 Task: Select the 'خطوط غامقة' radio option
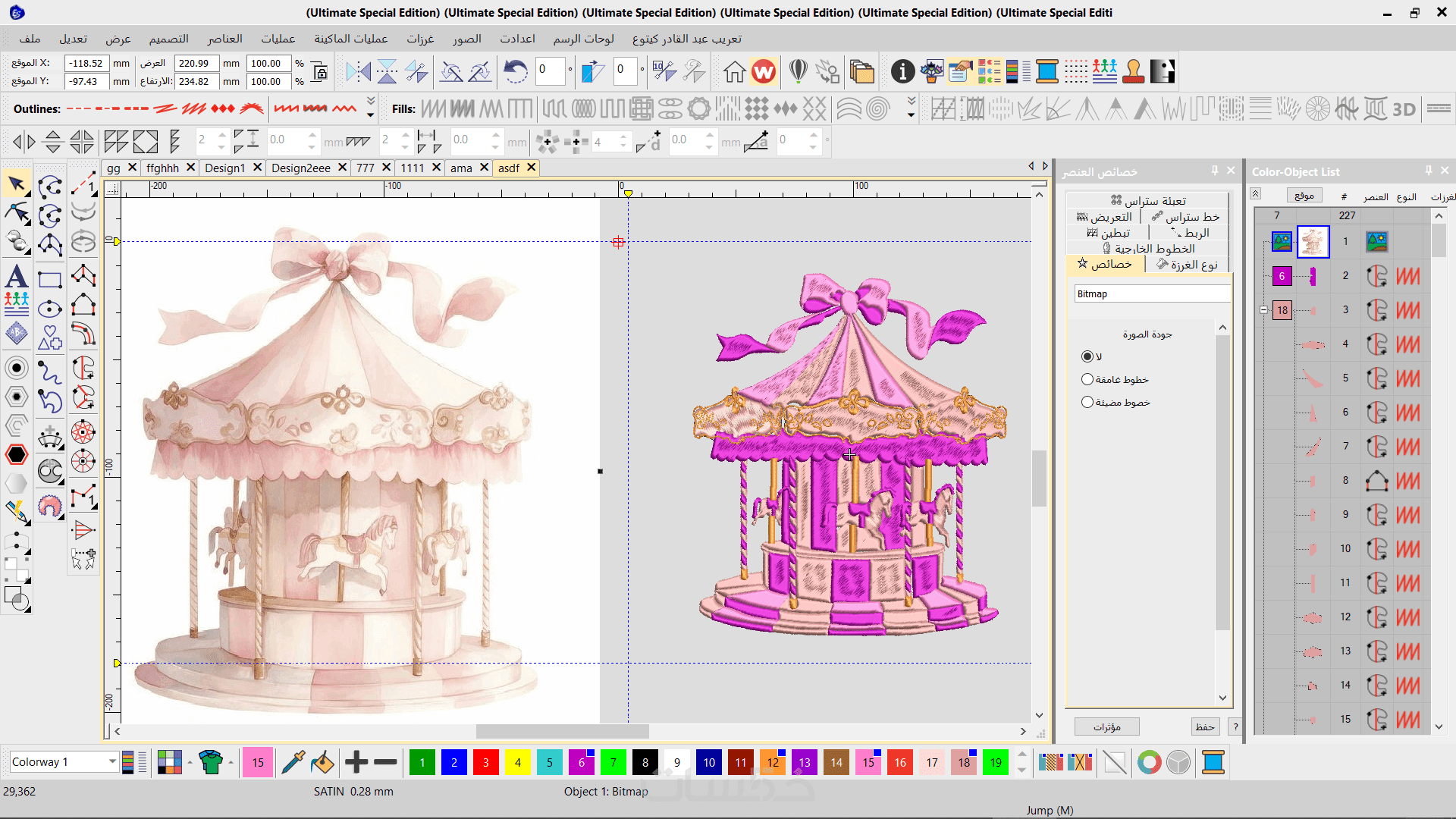(x=1087, y=379)
